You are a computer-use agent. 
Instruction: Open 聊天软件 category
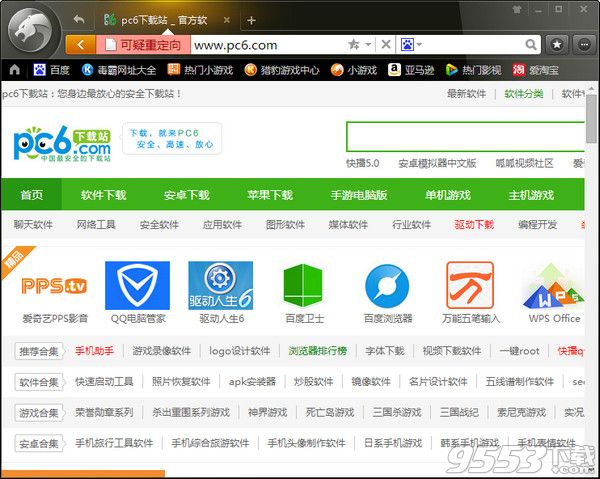tap(33, 225)
